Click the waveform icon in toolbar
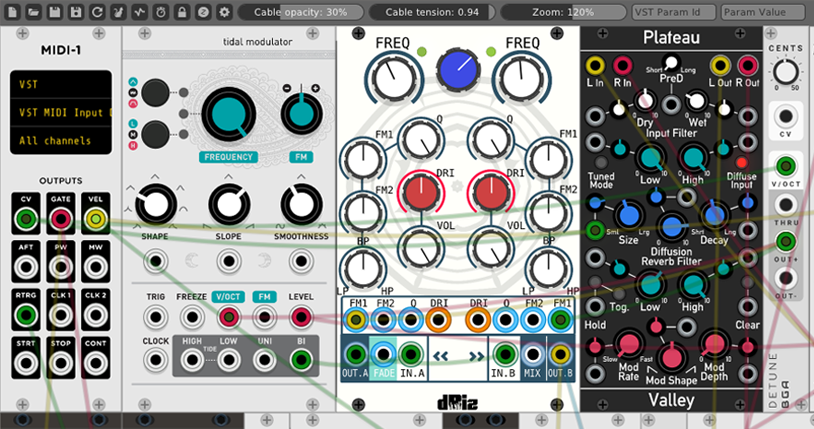This screenshot has height=429, width=814. pos(141,12)
